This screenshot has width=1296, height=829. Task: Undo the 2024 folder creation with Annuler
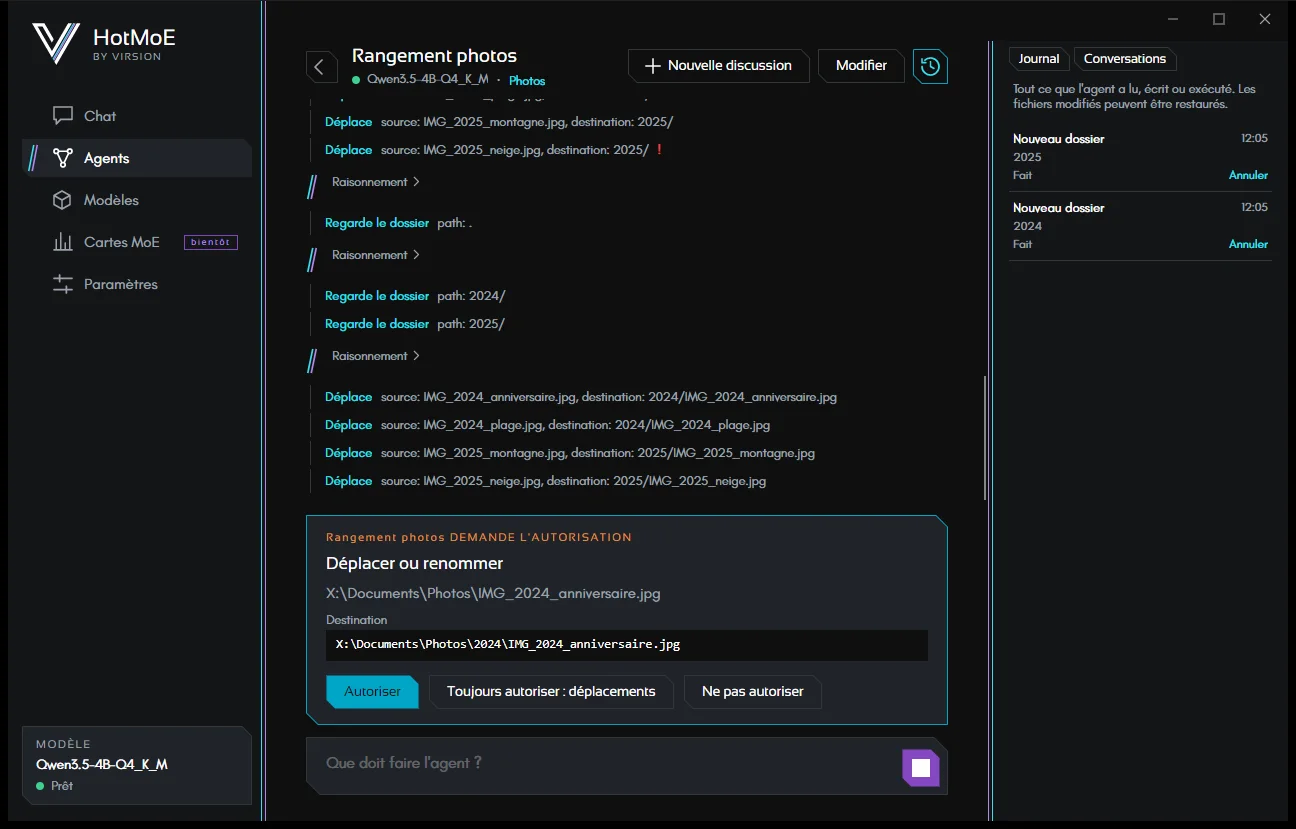tap(1248, 244)
